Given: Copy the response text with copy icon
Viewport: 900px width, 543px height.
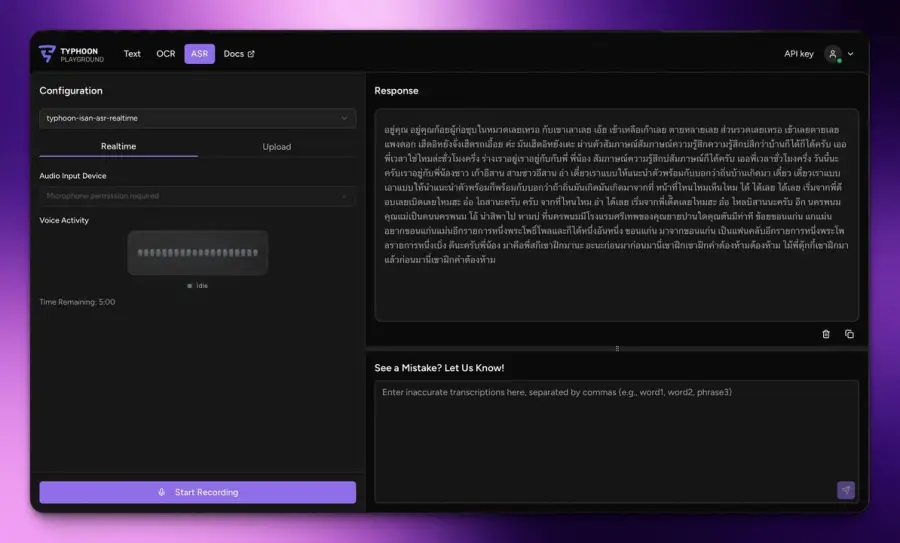Looking at the screenshot, I should pos(849,334).
